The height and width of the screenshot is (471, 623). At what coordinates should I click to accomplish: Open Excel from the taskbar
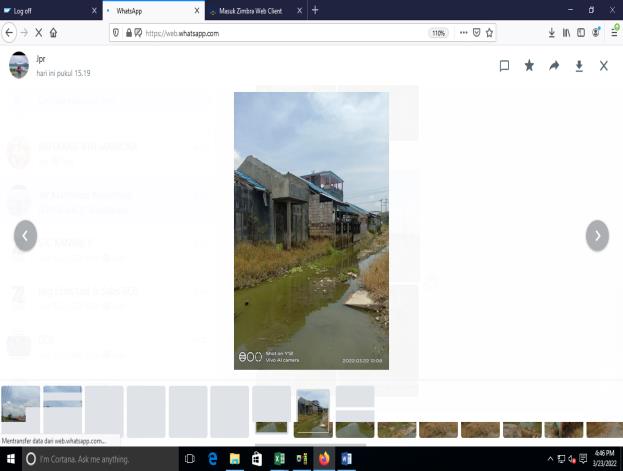pos(279,459)
